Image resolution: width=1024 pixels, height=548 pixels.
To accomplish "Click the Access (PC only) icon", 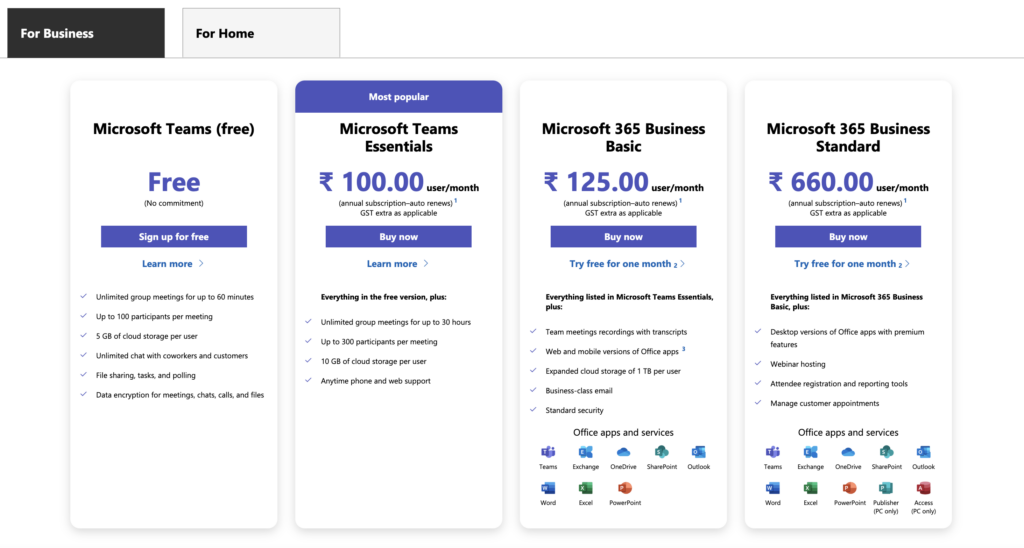I will pos(923,488).
